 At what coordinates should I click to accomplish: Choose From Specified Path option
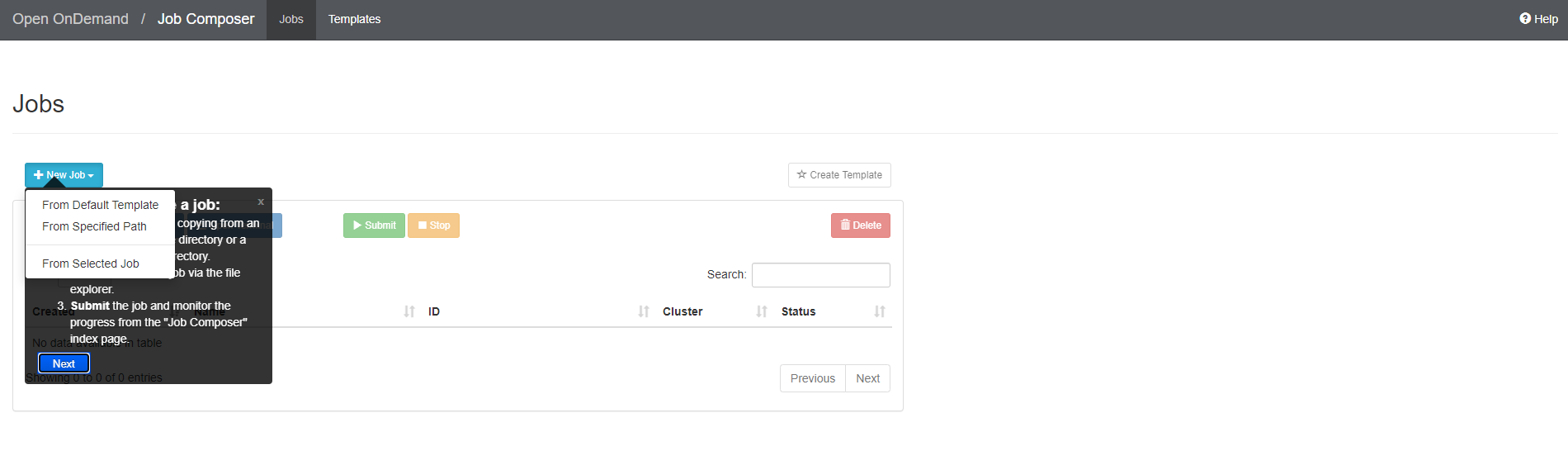click(94, 226)
